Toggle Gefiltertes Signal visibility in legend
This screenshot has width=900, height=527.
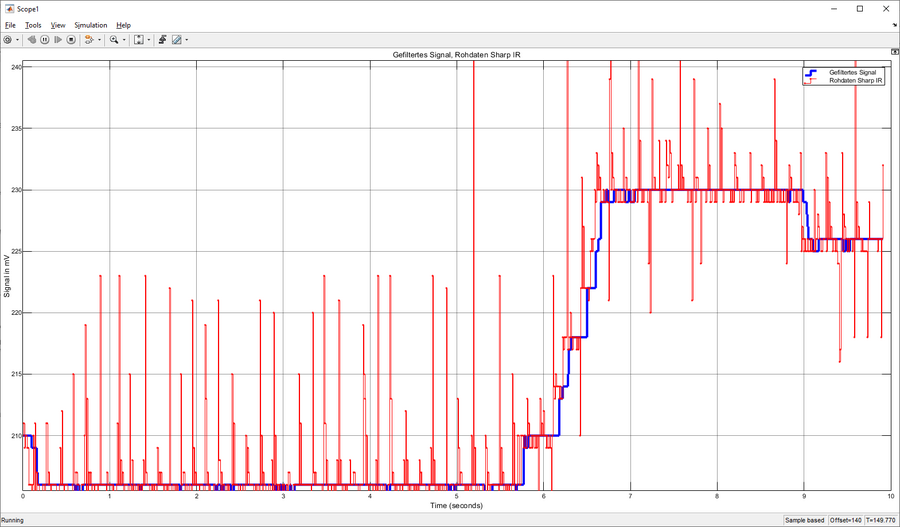point(852,73)
